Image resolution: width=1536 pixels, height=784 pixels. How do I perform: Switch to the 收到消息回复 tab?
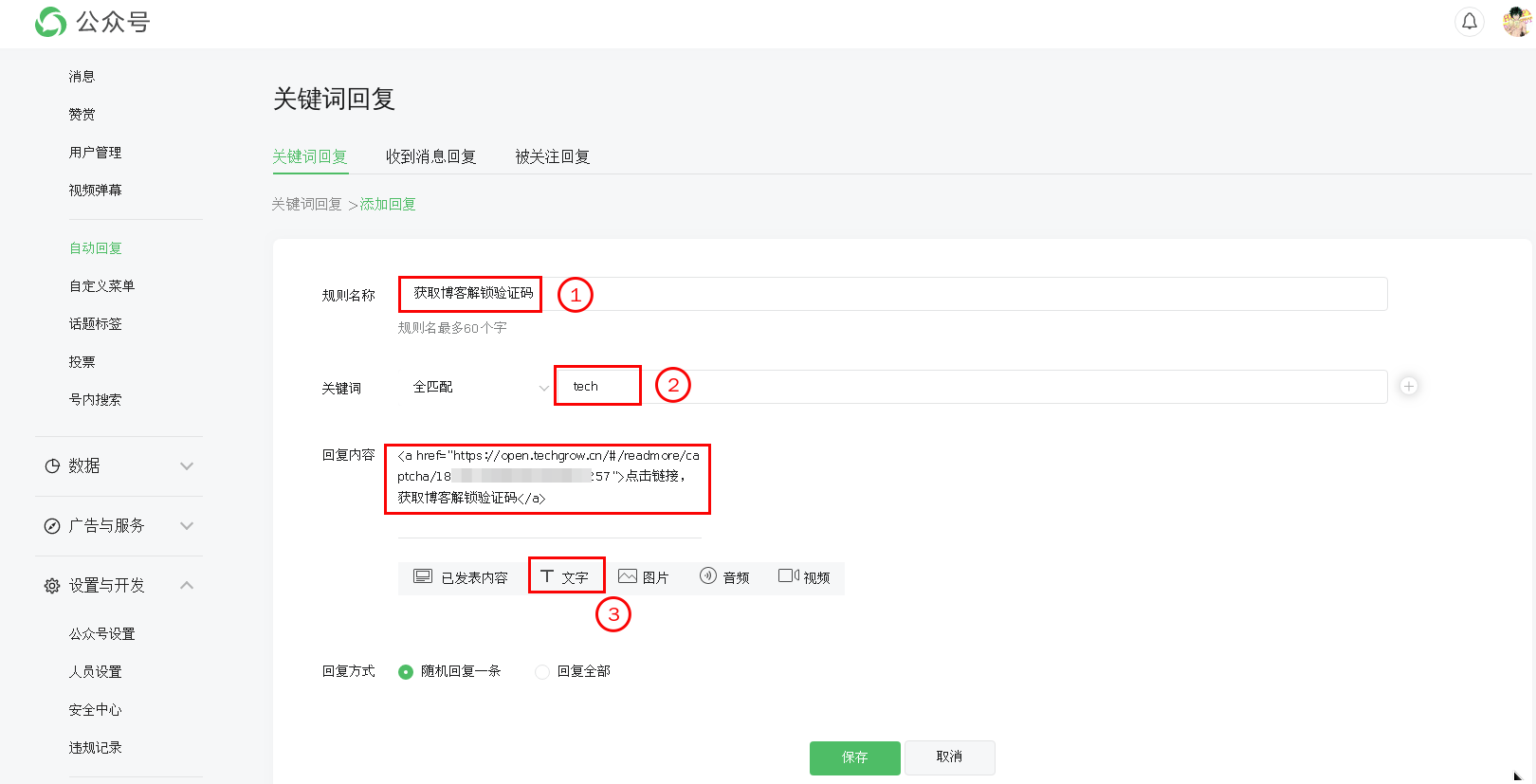[x=430, y=156]
